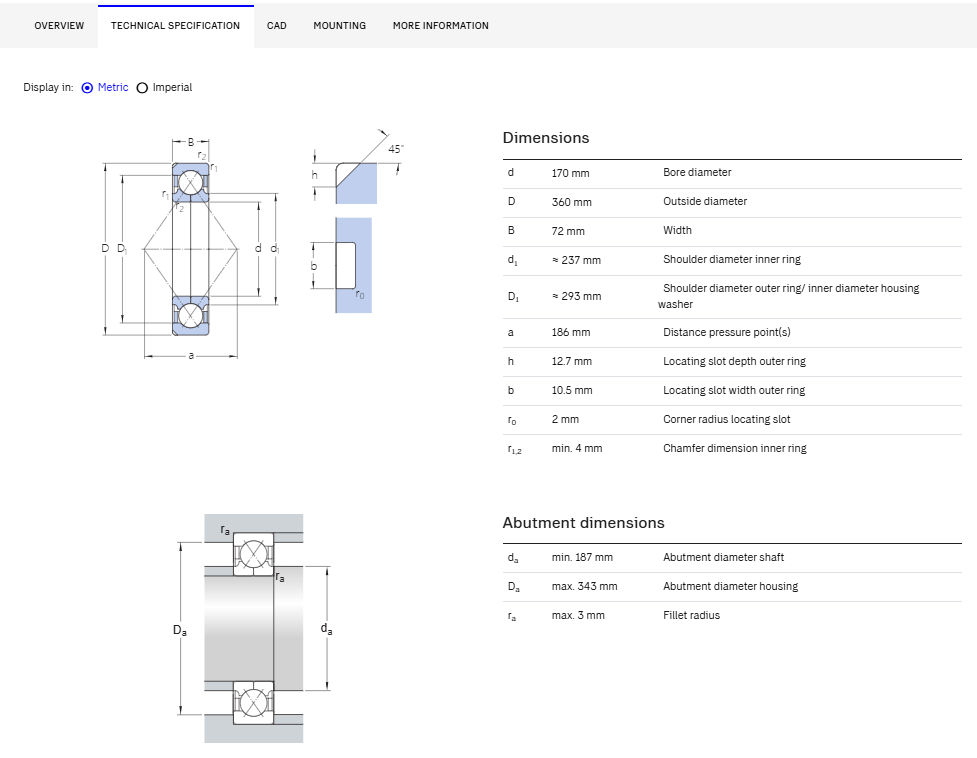Click the locating slot detail drawing
The width and height of the screenshot is (977, 758).
tap(356, 221)
